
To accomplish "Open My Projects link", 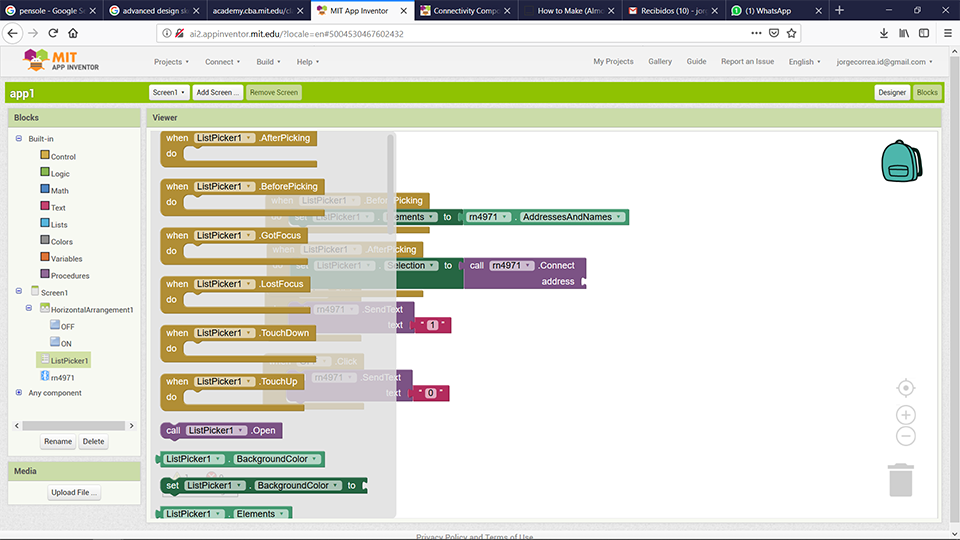I will point(613,61).
